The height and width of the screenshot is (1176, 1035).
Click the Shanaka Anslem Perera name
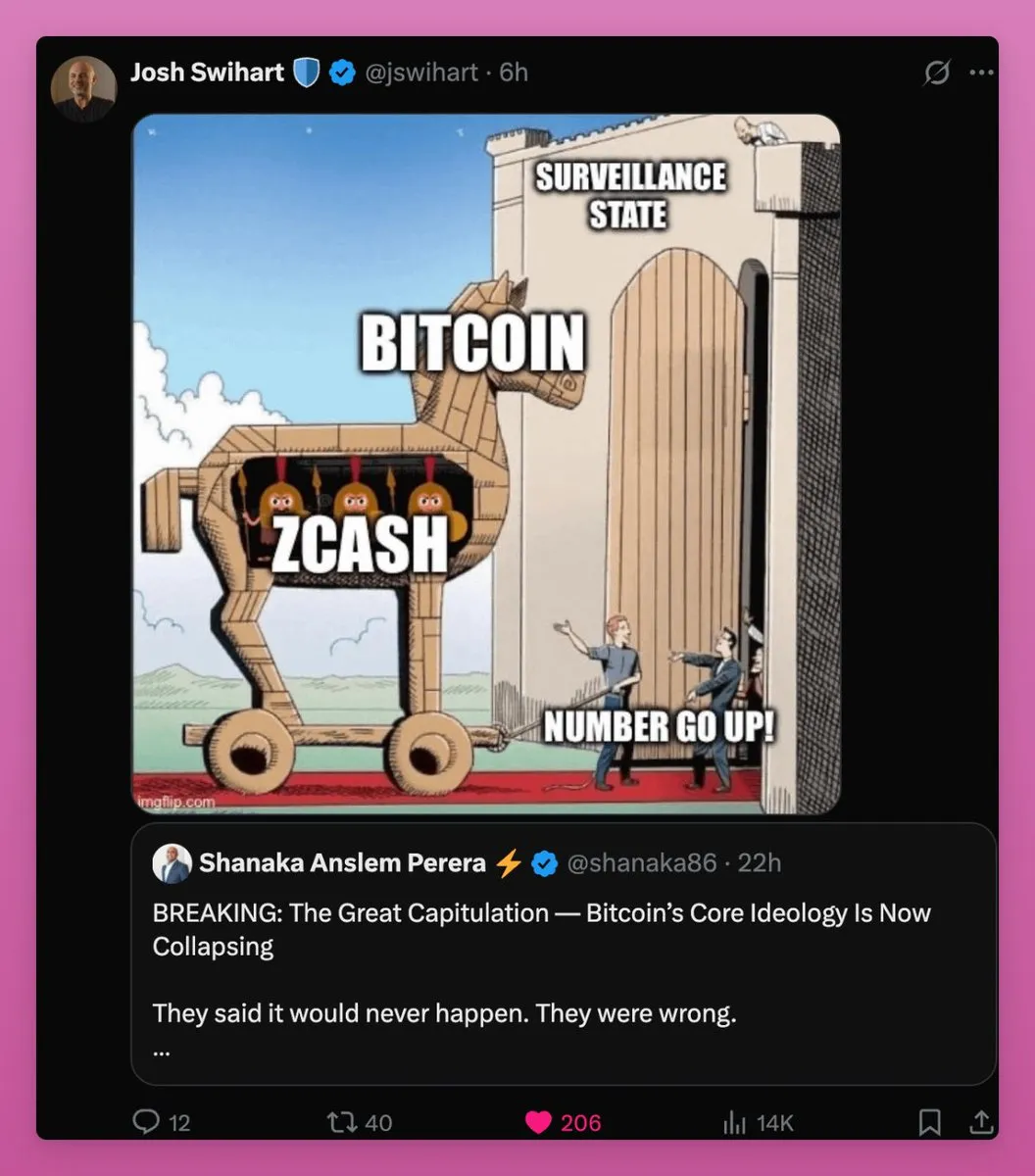(x=342, y=863)
